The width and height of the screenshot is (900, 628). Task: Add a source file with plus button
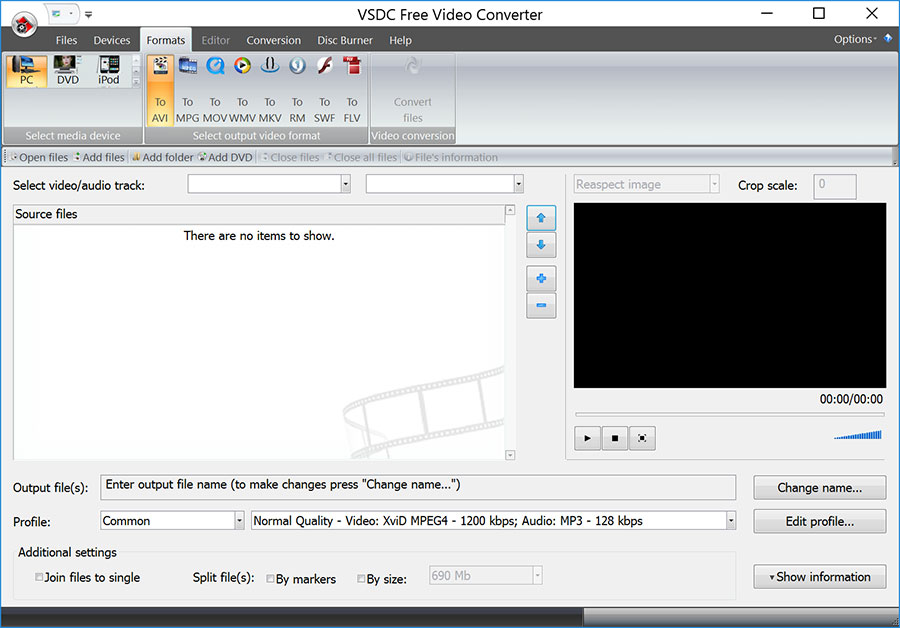(x=541, y=278)
